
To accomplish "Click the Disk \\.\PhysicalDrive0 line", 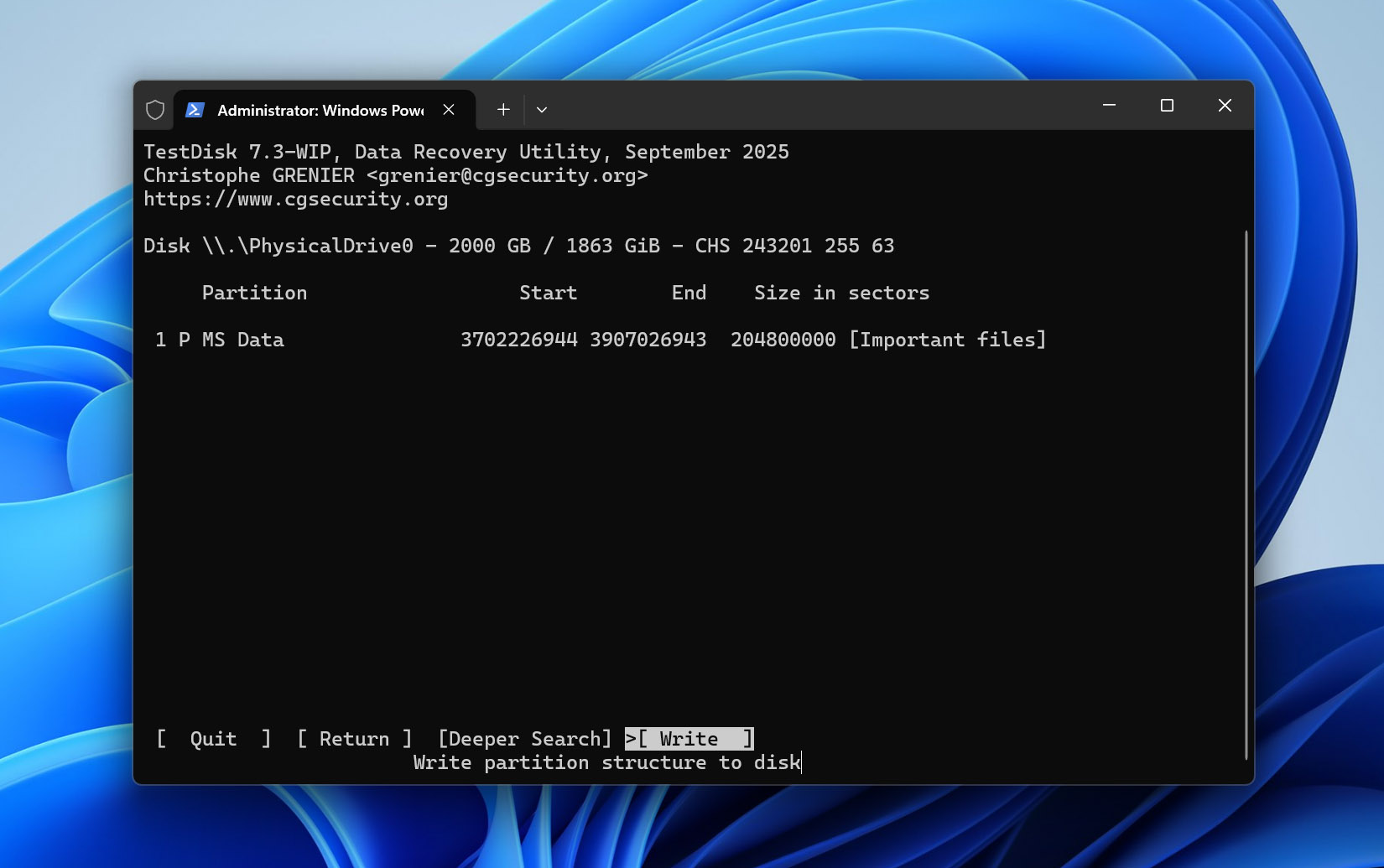I will coord(519,246).
